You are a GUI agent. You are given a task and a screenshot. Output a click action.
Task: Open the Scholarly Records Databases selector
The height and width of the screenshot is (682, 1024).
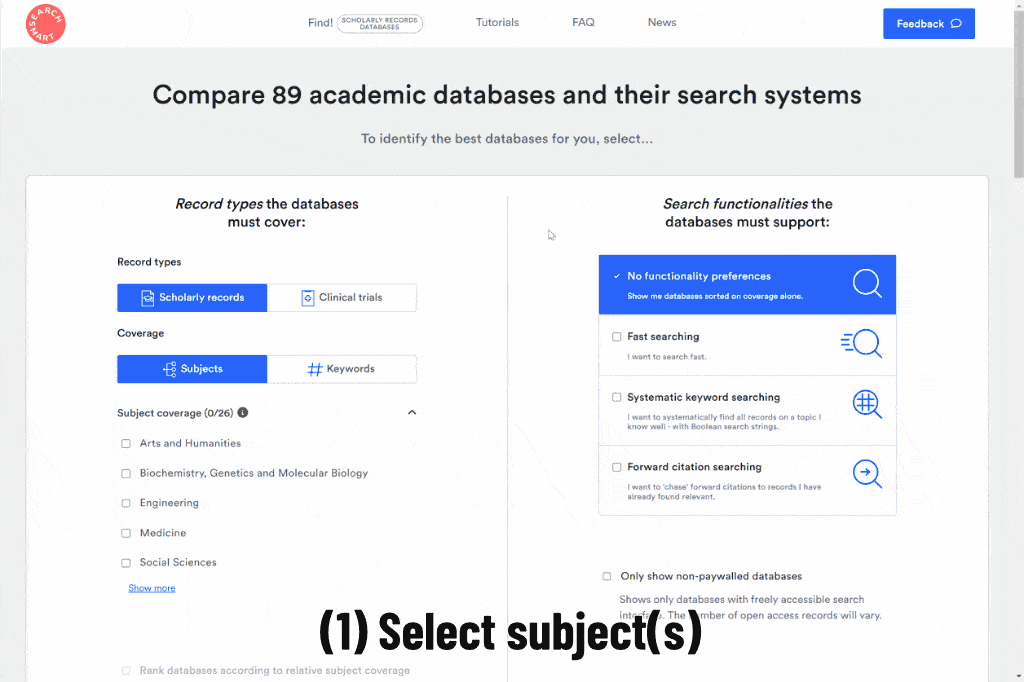pyautogui.click(x=380, y=23)
